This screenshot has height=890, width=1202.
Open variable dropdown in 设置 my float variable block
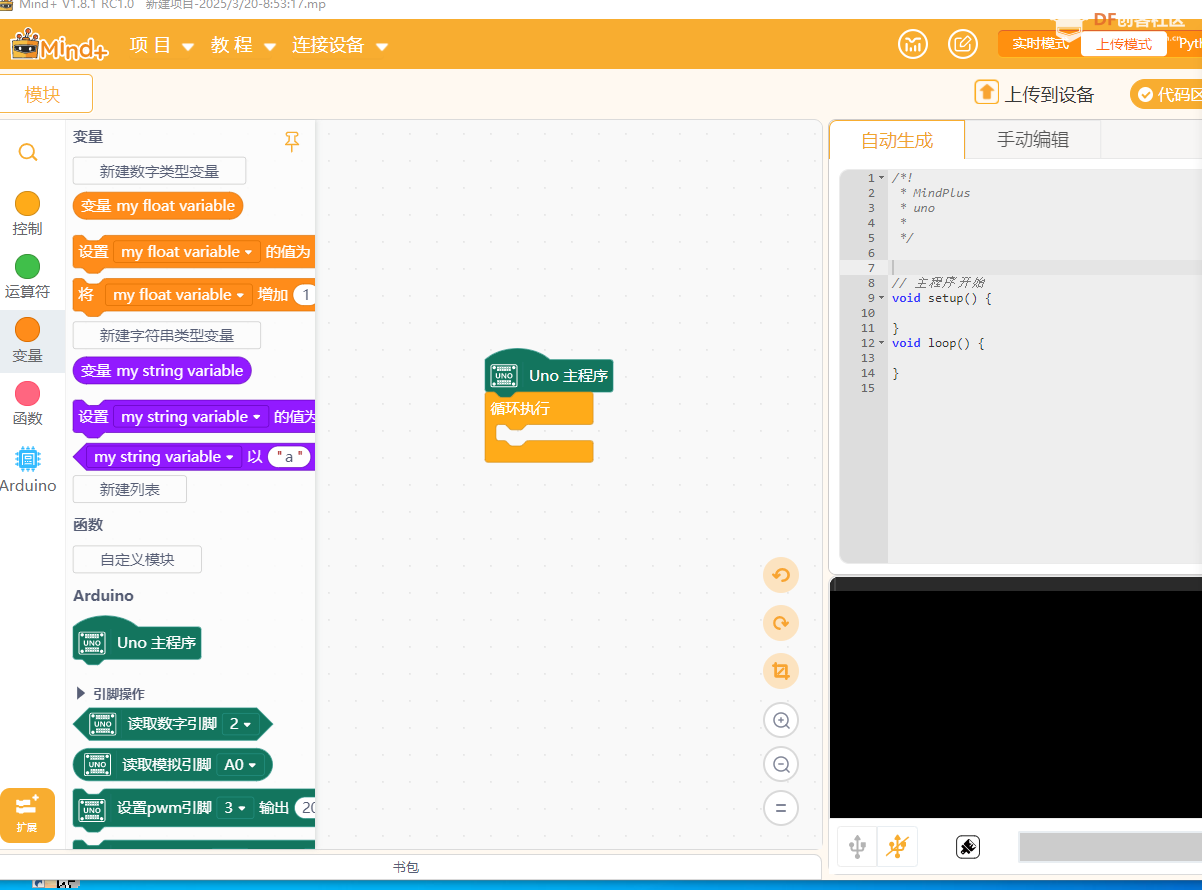click(x=187, y=252)
